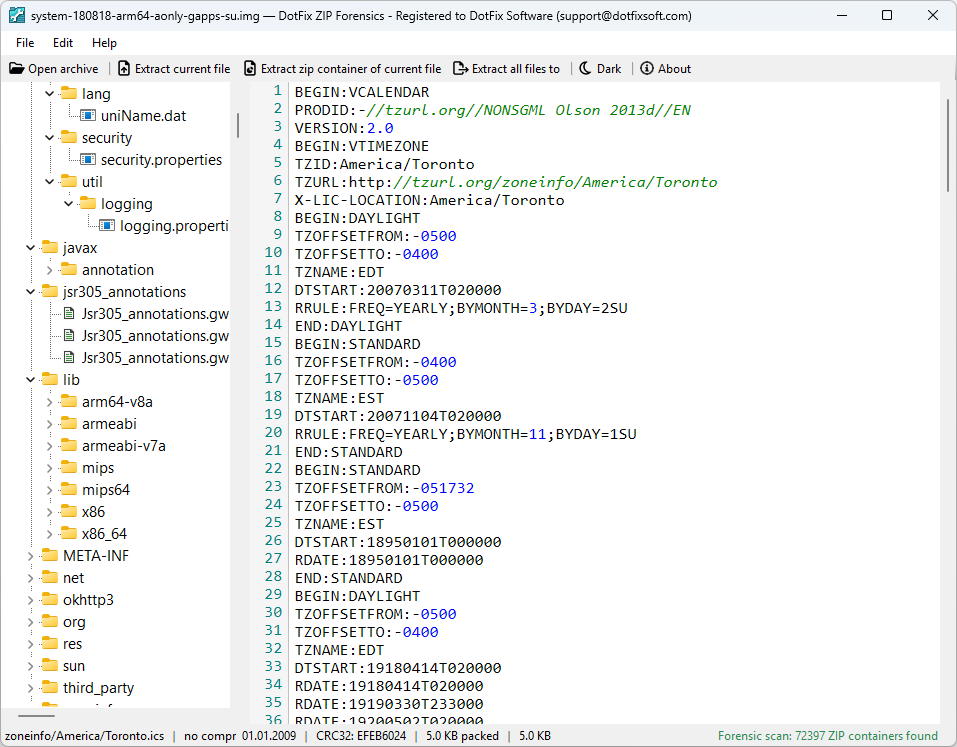Click the third_party folder icon
The width and height of the screenshot is (957, 747).
coord(50,687)
